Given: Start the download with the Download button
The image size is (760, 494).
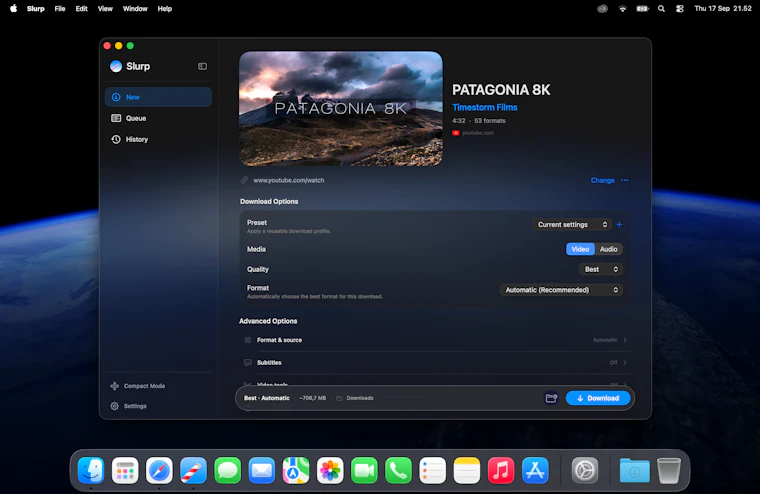Looking at the screenshot, I should pos(598,398).
